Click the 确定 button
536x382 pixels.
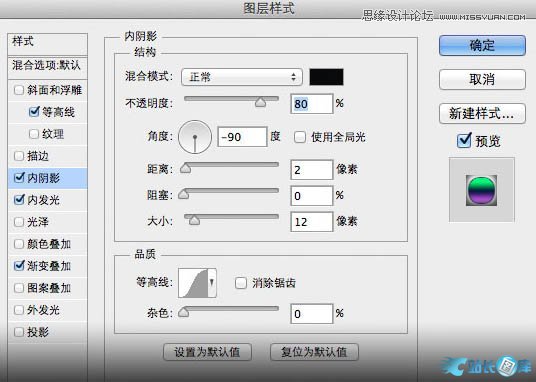point(482,45)
